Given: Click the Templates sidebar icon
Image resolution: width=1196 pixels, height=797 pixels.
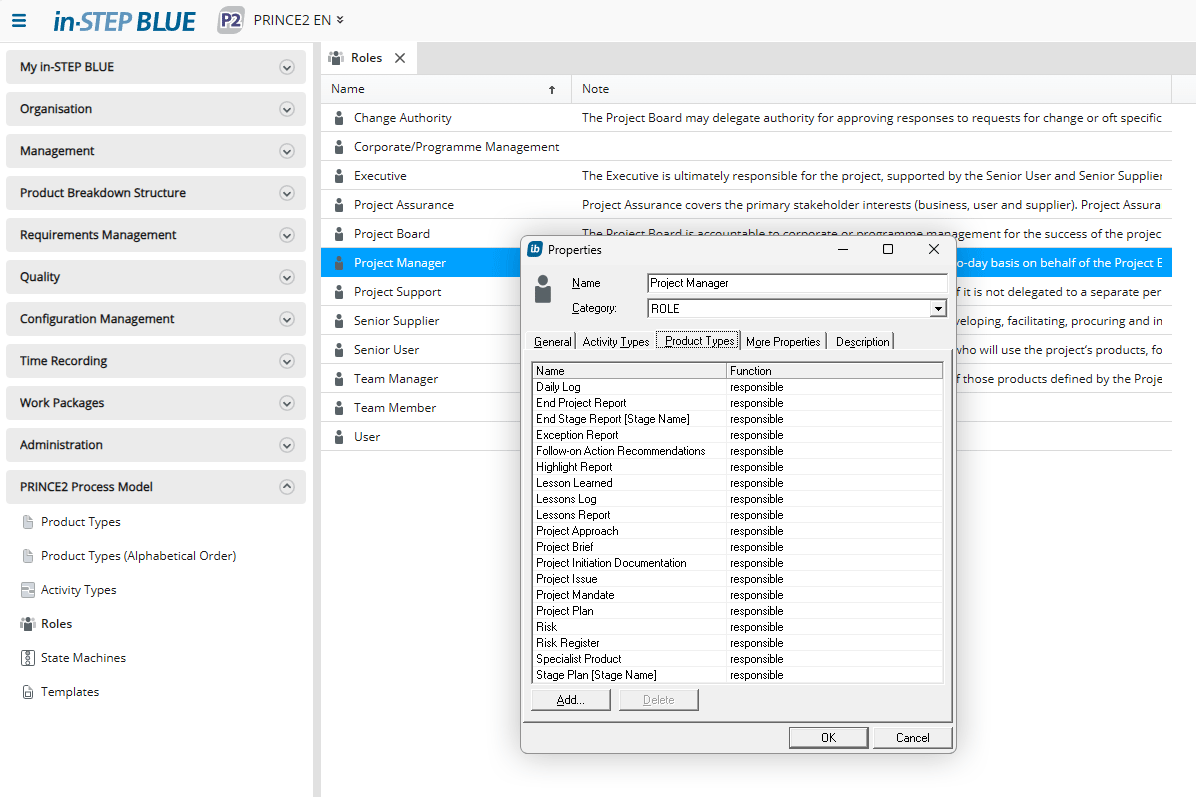Looking at the screenshot, I should 28,692.
